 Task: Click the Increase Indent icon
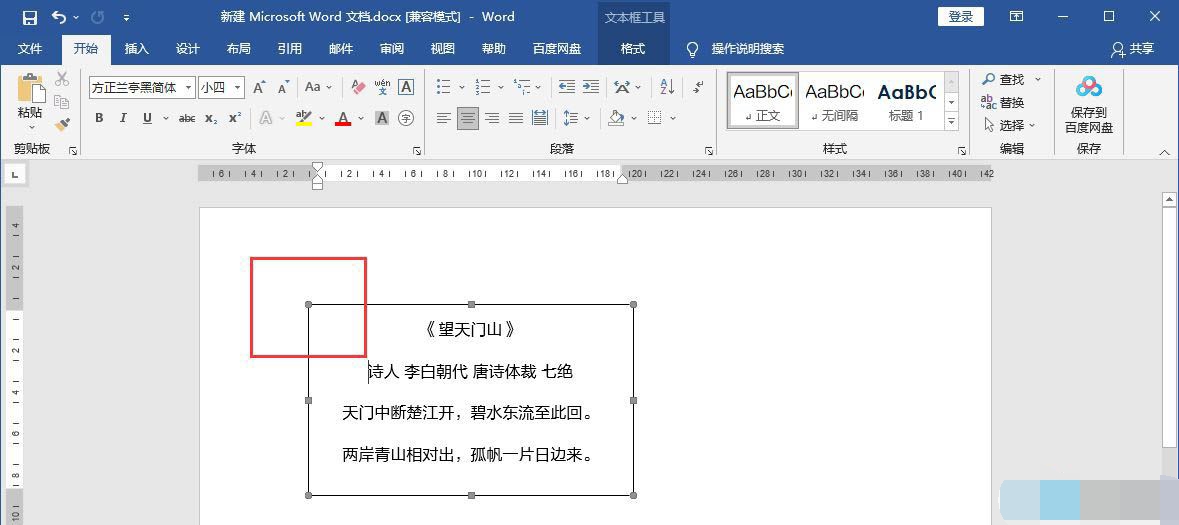(x=591, y=87)
